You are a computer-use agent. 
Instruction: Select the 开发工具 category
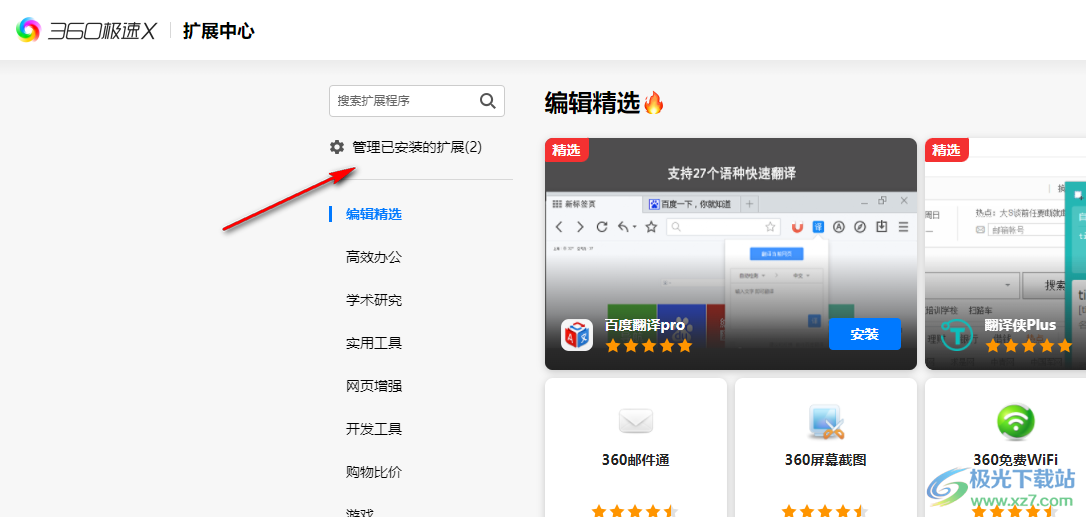click(x=374, y=429)
